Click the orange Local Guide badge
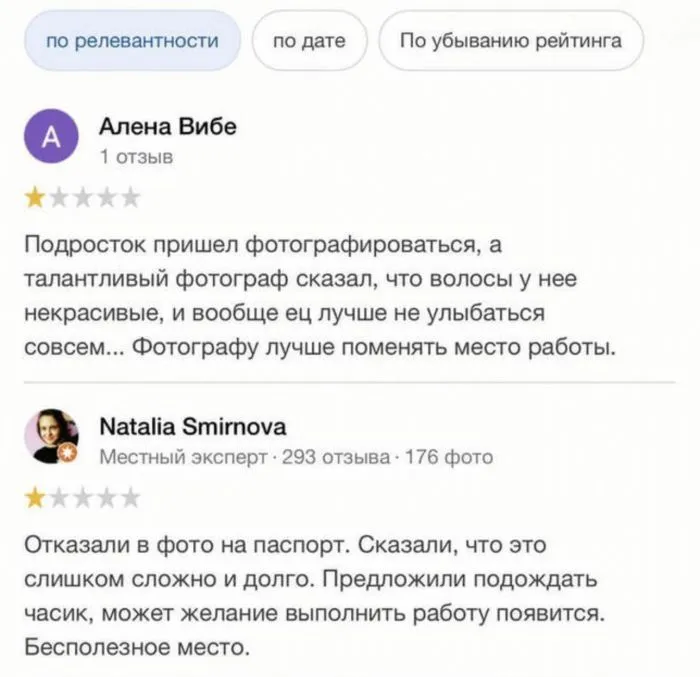 click(x=68, y=455)
